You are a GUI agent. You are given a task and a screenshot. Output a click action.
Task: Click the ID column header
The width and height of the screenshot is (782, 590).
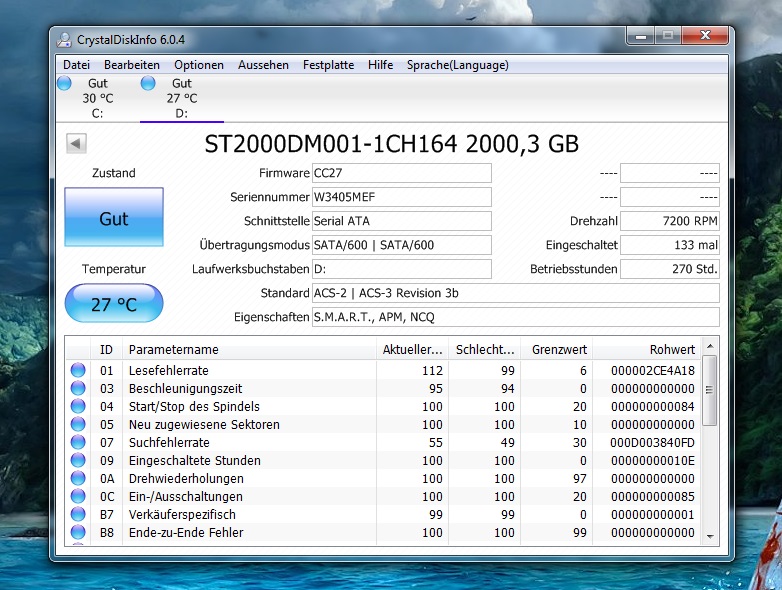106,350
